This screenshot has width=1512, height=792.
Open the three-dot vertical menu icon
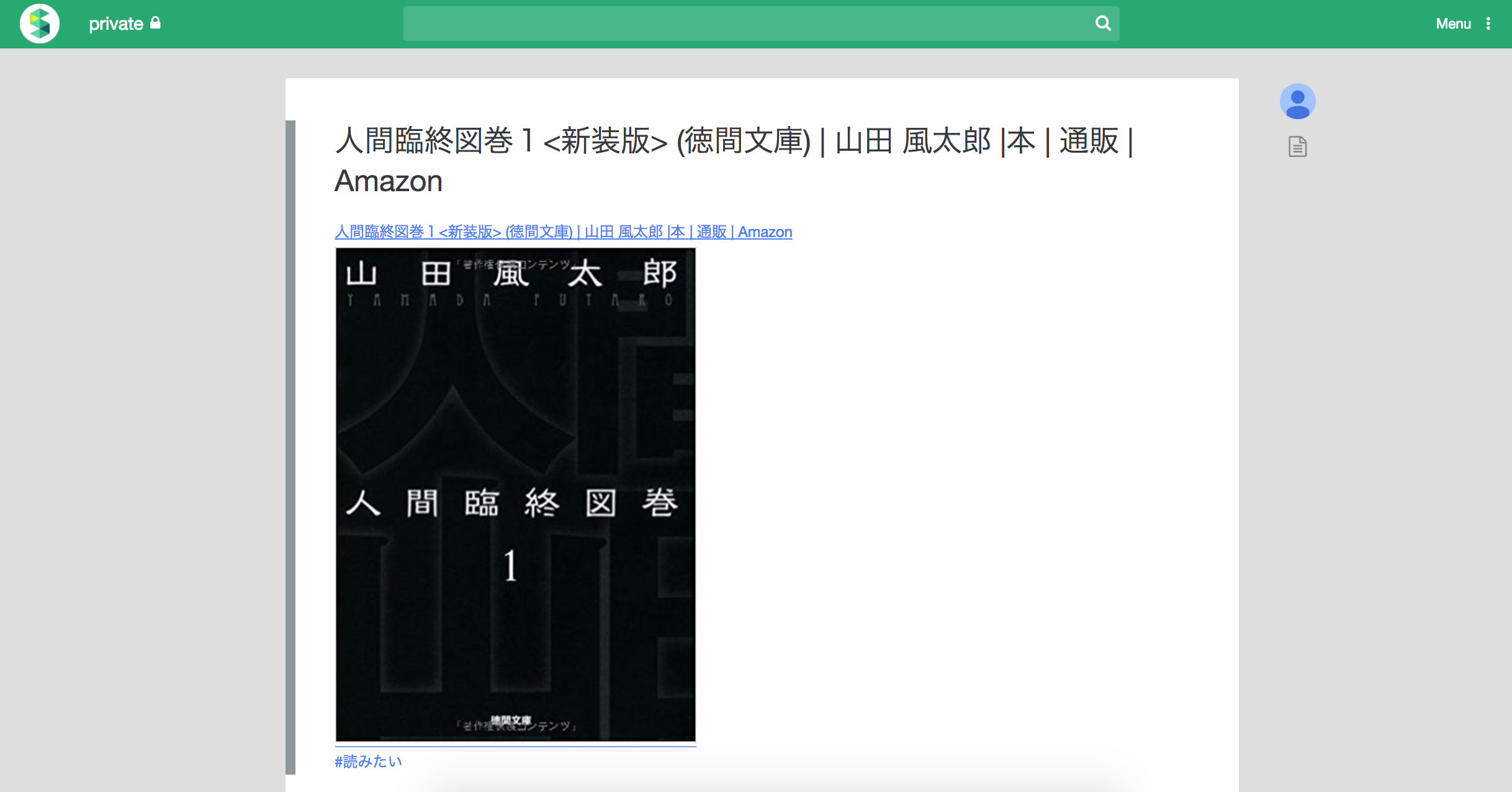pos(1488,24)
